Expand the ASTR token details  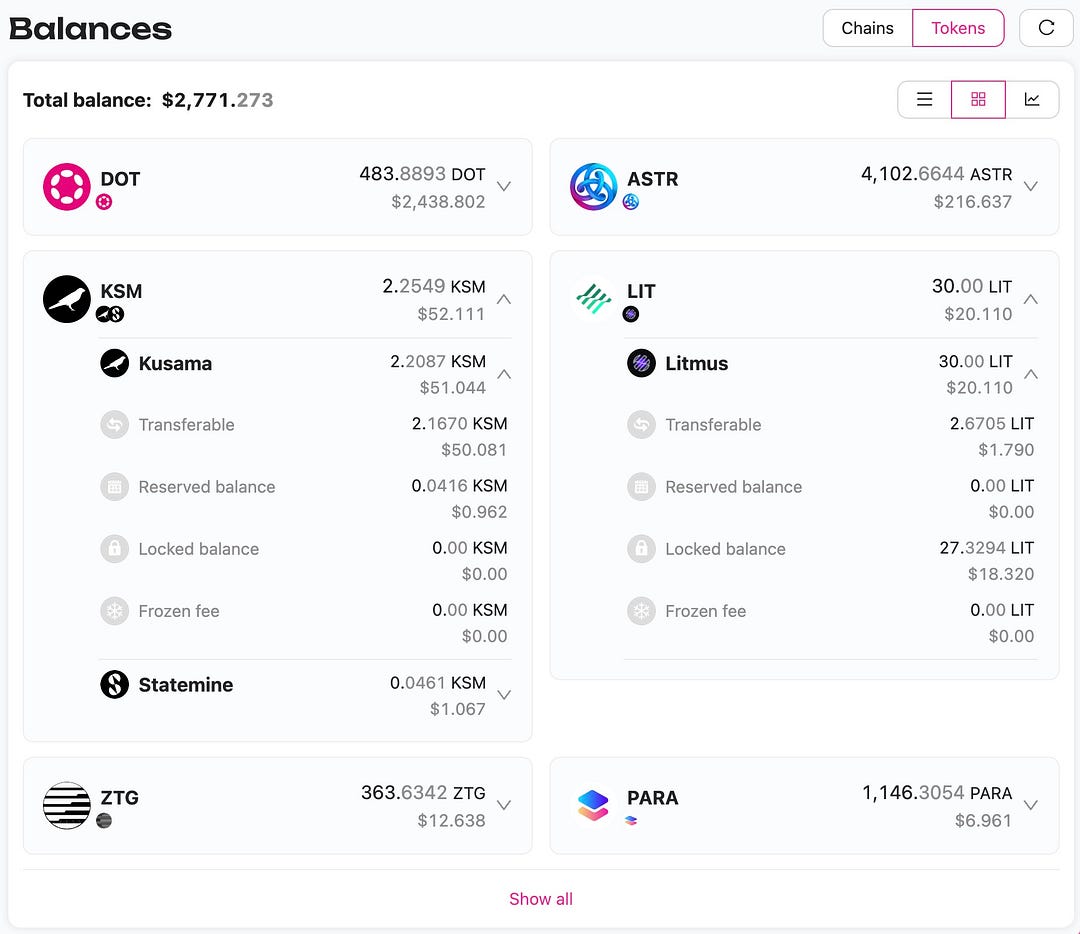click(x=1031, y=187)
